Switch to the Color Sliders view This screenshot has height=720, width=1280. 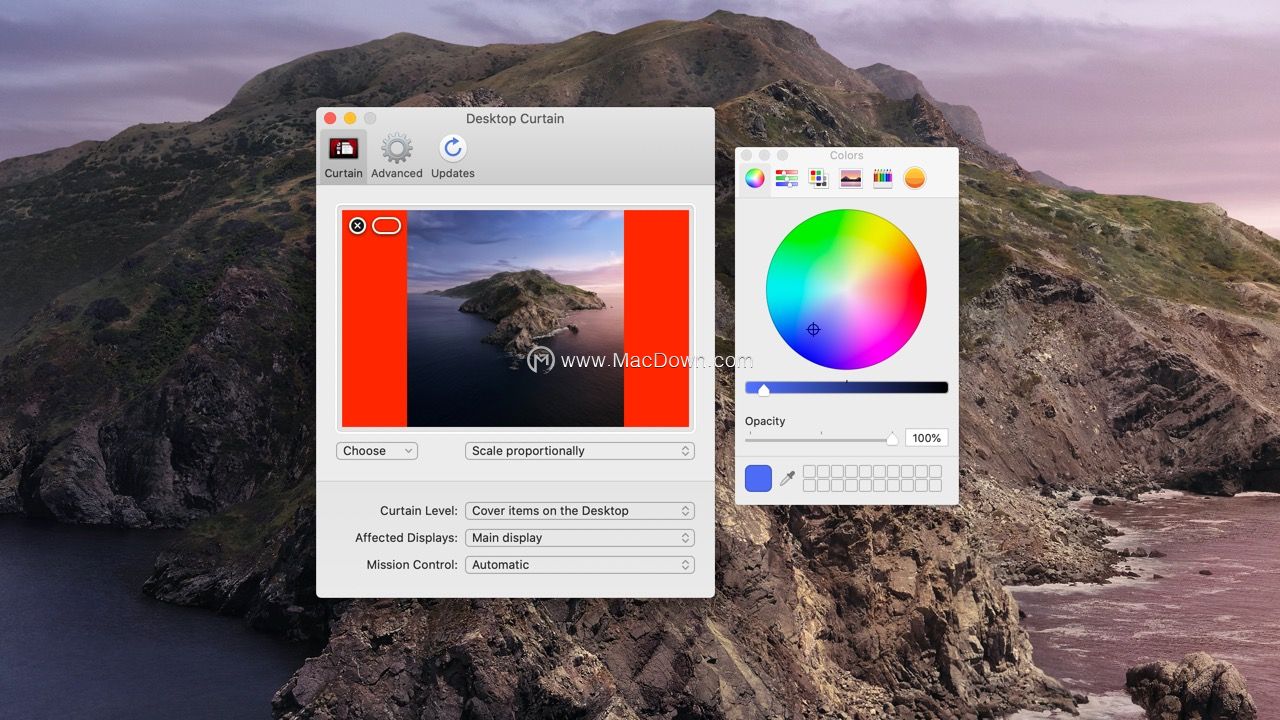[788, 178]
